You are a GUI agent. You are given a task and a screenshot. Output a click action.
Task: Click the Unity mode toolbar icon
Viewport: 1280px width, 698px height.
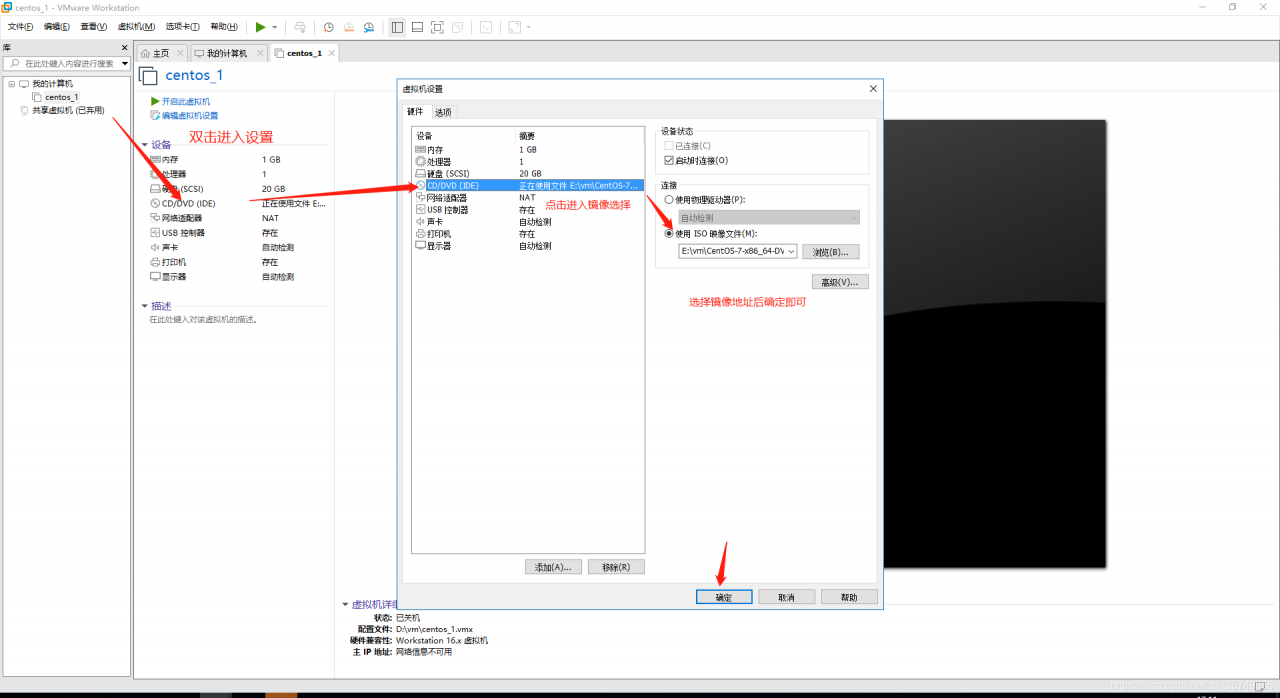[457, 27]
